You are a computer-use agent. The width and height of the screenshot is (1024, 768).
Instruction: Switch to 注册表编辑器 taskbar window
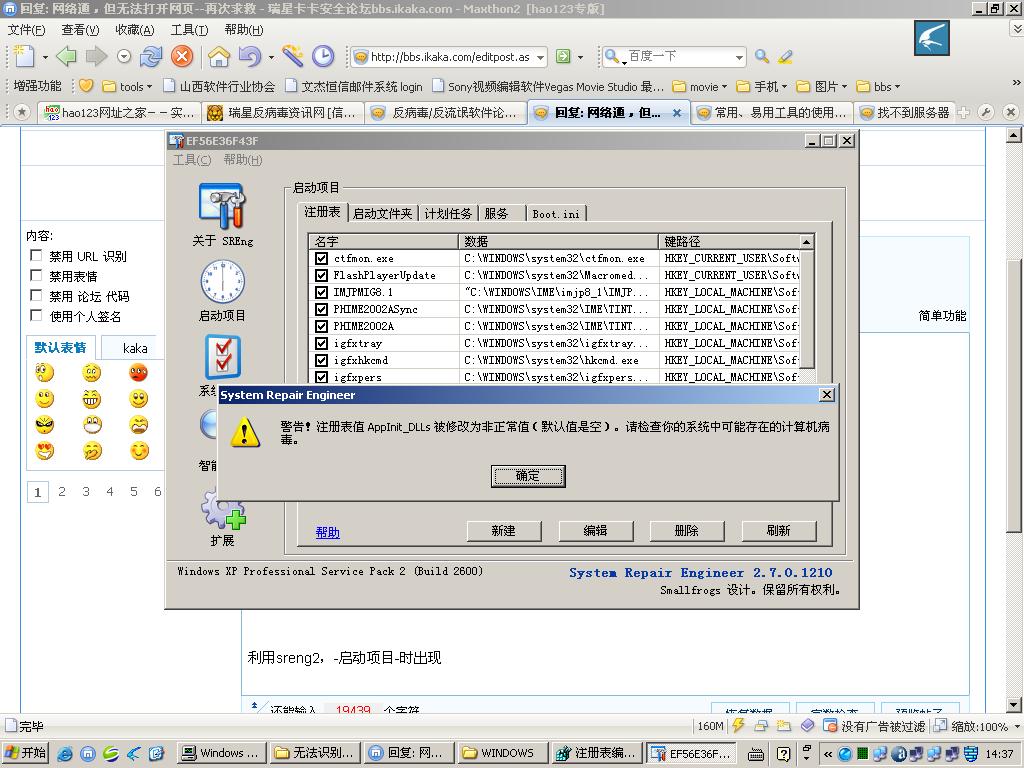(x=596, y=753)
